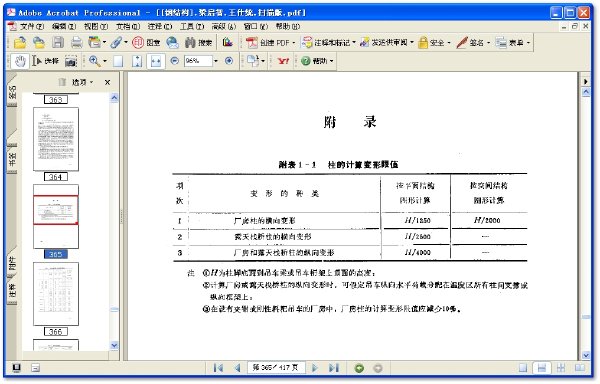Image resolution: width=600 pixels, height=384 pixels.
Task: Toggle Single Page layout
Action: pos(523,368)
